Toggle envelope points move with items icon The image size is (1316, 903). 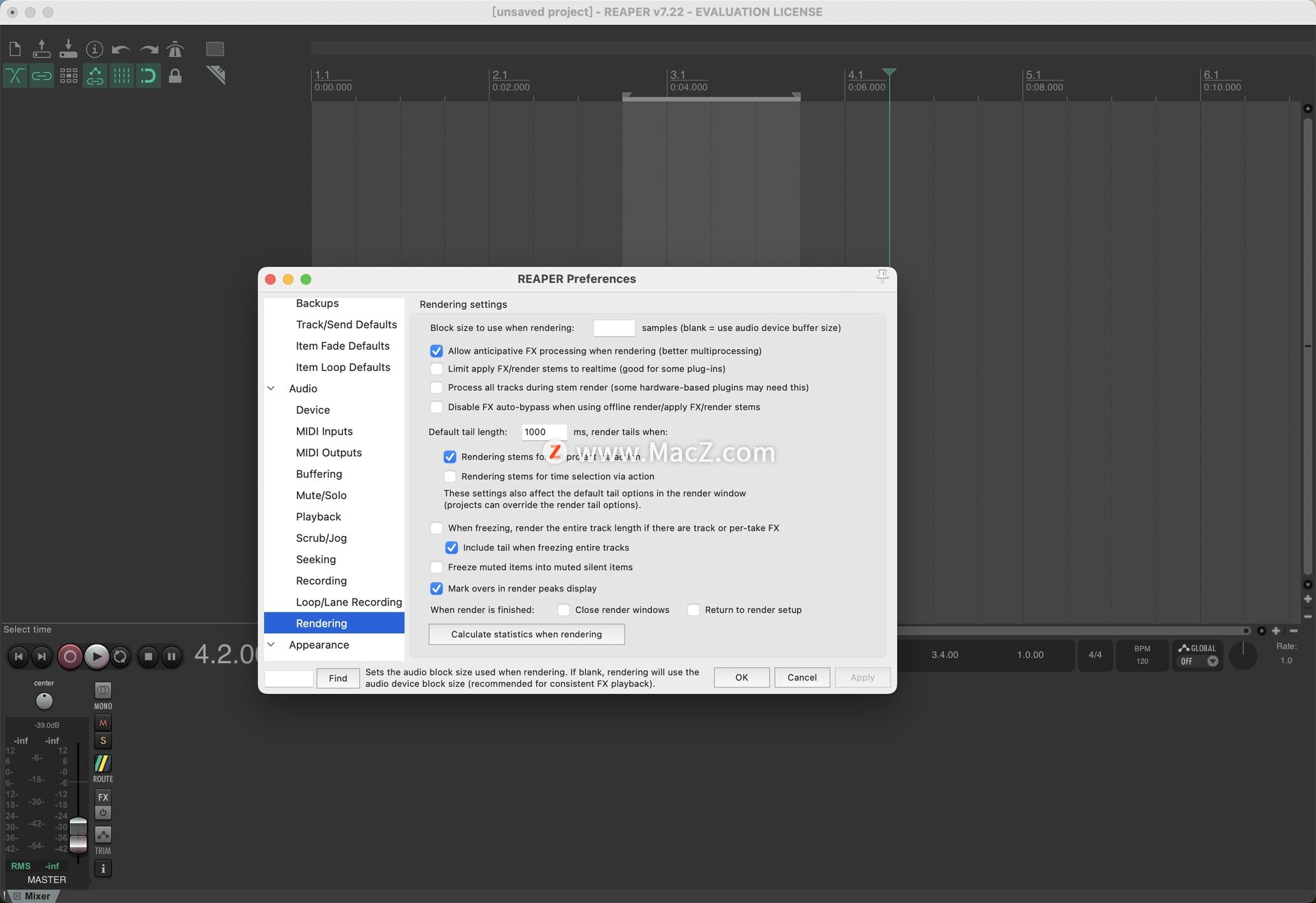95,75
